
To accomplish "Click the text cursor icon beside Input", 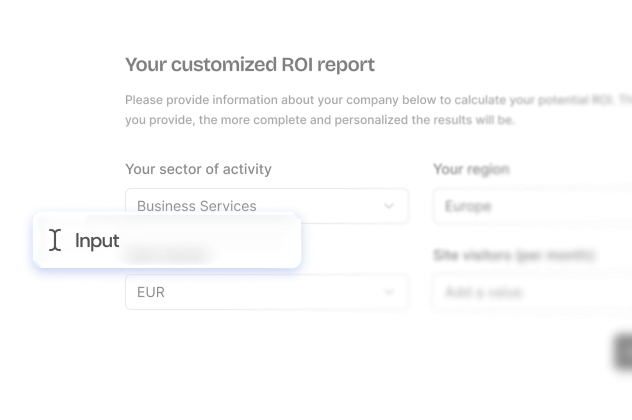I will (53, 239).
